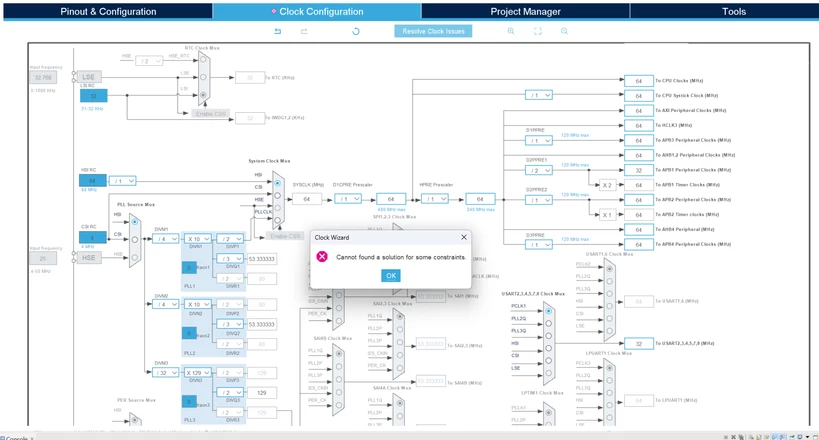
Task: Click the LSE oscillator block
Action: (x=89, y=77)
